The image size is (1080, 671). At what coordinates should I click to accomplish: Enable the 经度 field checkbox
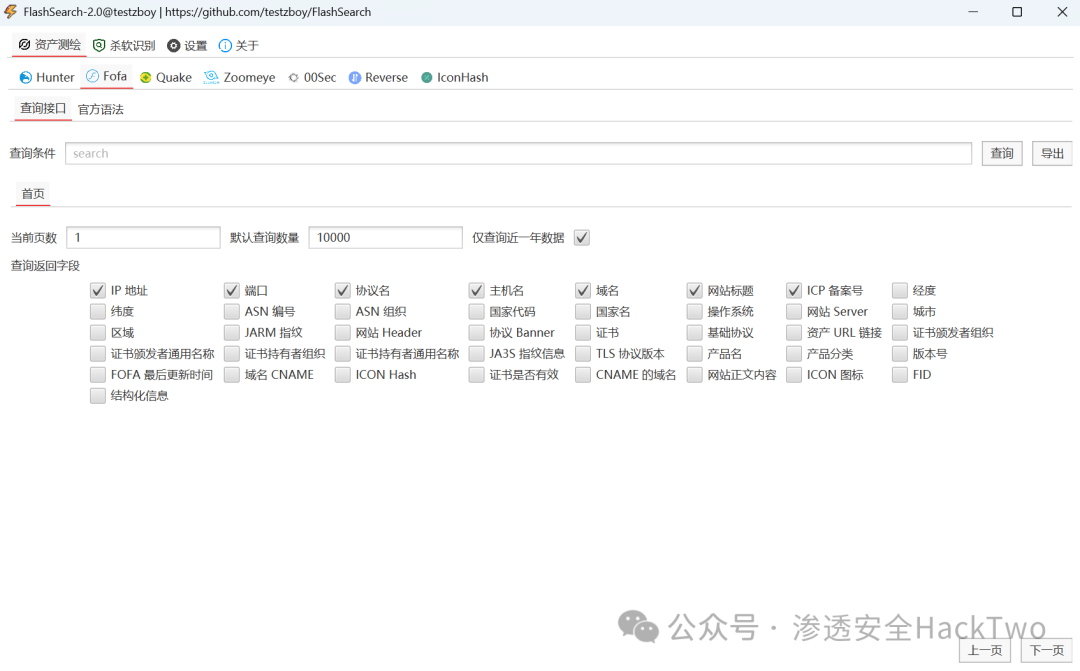900,291
